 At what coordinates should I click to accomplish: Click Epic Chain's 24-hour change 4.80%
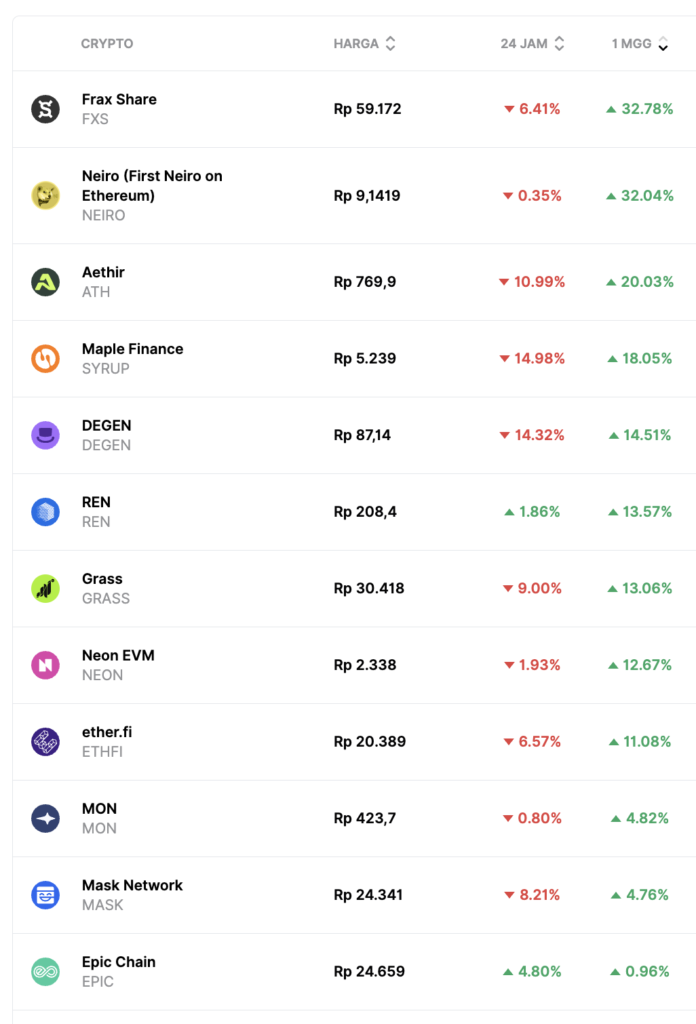click(533, 972)
